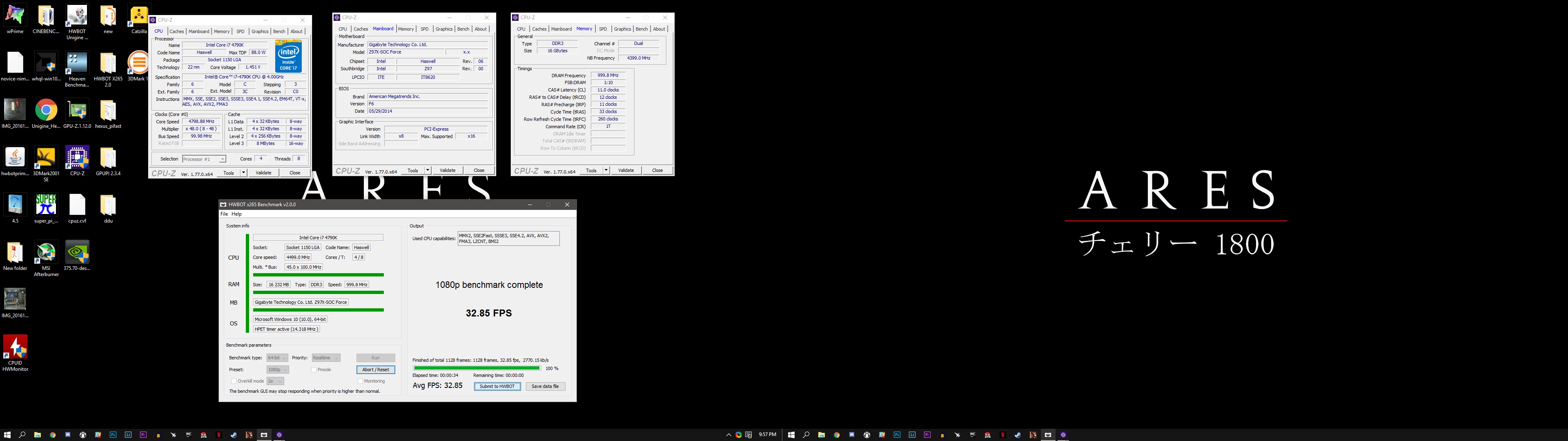This screenshot has height=441, width=1568.
Task: Open the GPU-Z.1.12.0 desktop icon
Action: [77, 114]
